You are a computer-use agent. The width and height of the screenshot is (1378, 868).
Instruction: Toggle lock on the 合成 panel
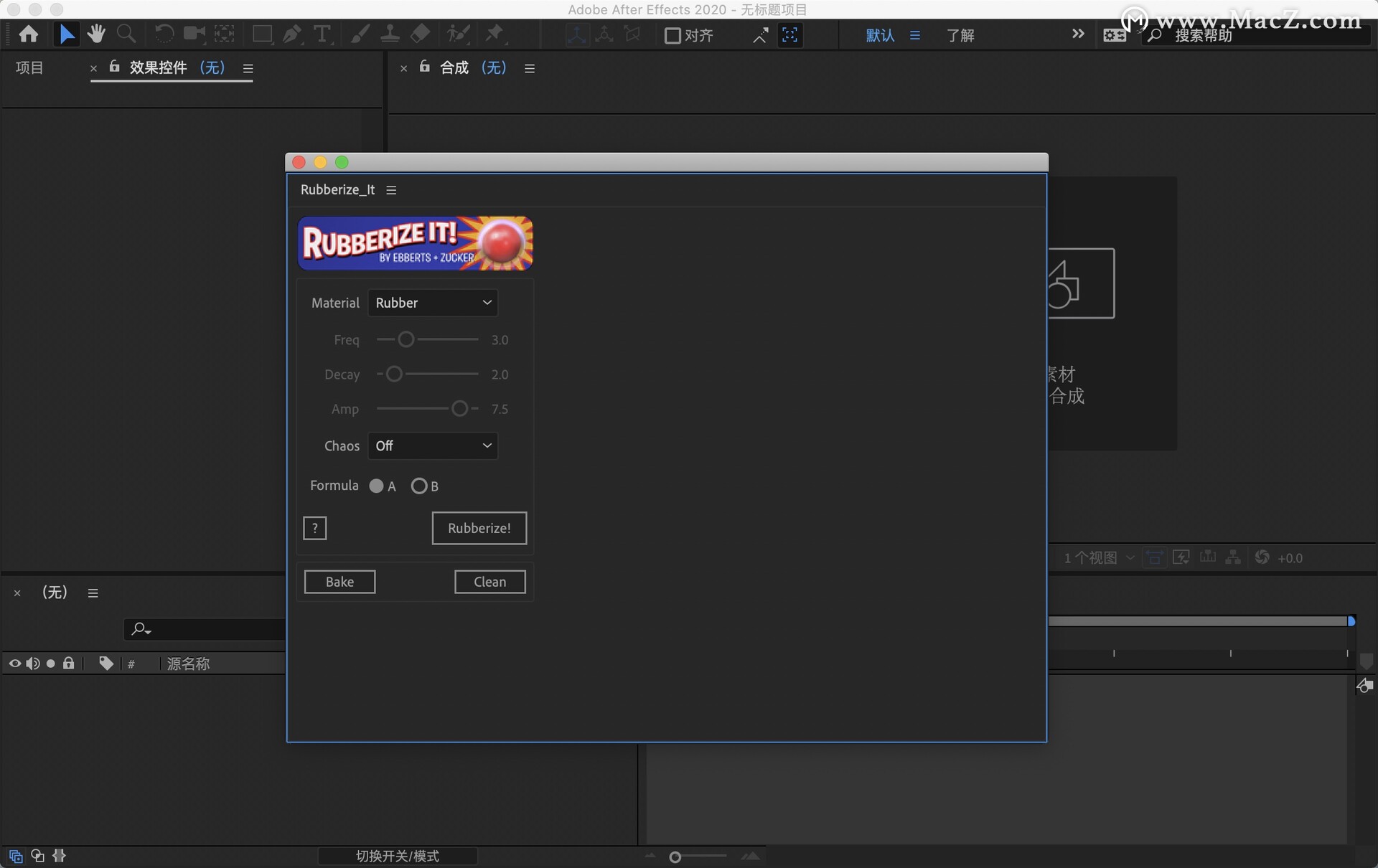pos(425,67)
